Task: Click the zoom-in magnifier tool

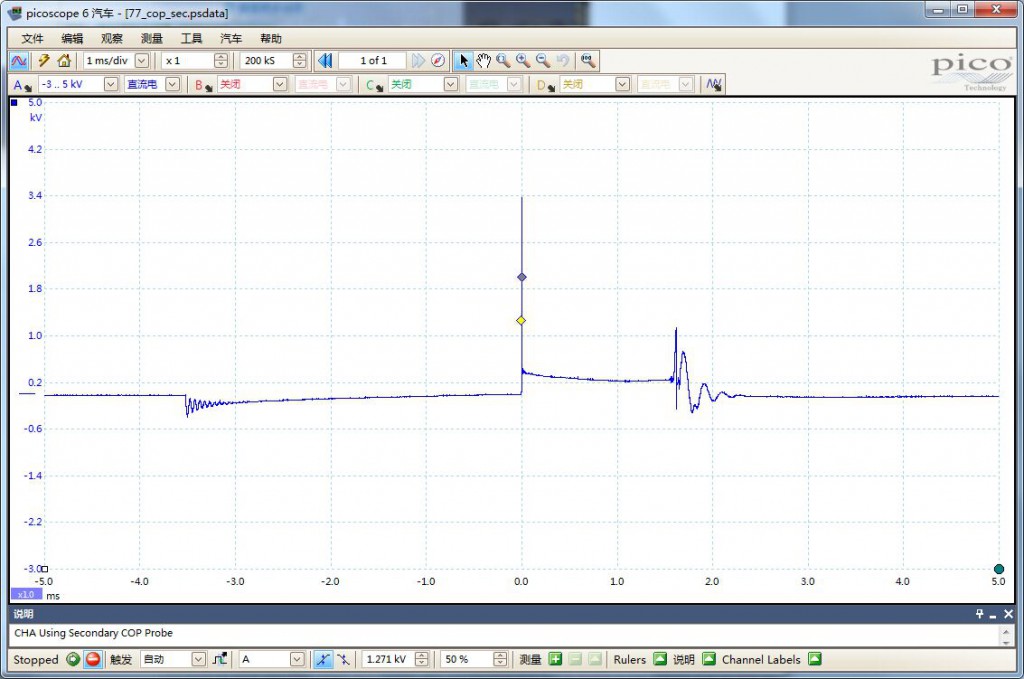Action: pos(523,61)
